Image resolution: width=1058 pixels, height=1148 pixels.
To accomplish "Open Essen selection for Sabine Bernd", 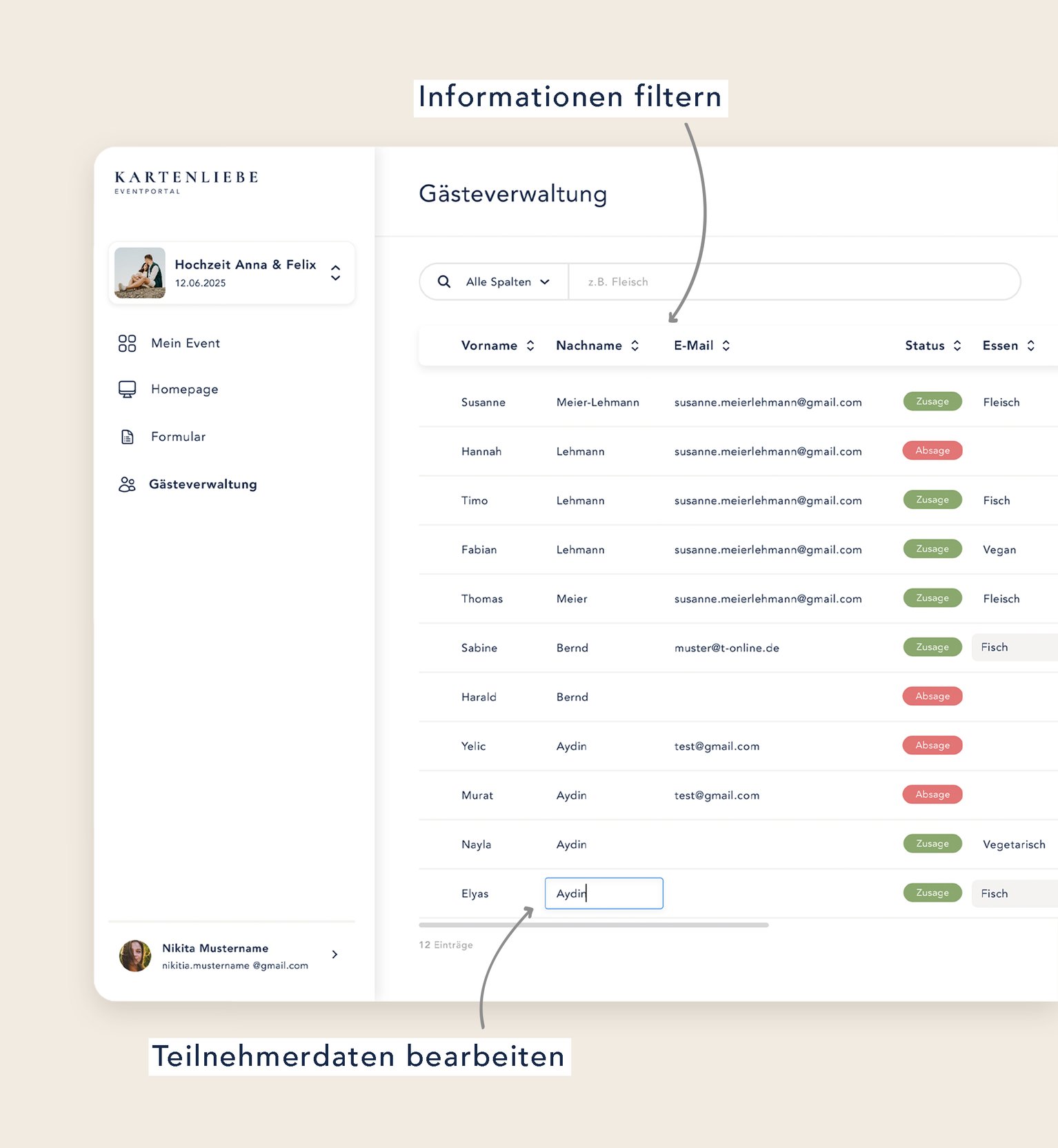I will [1014, 647].
